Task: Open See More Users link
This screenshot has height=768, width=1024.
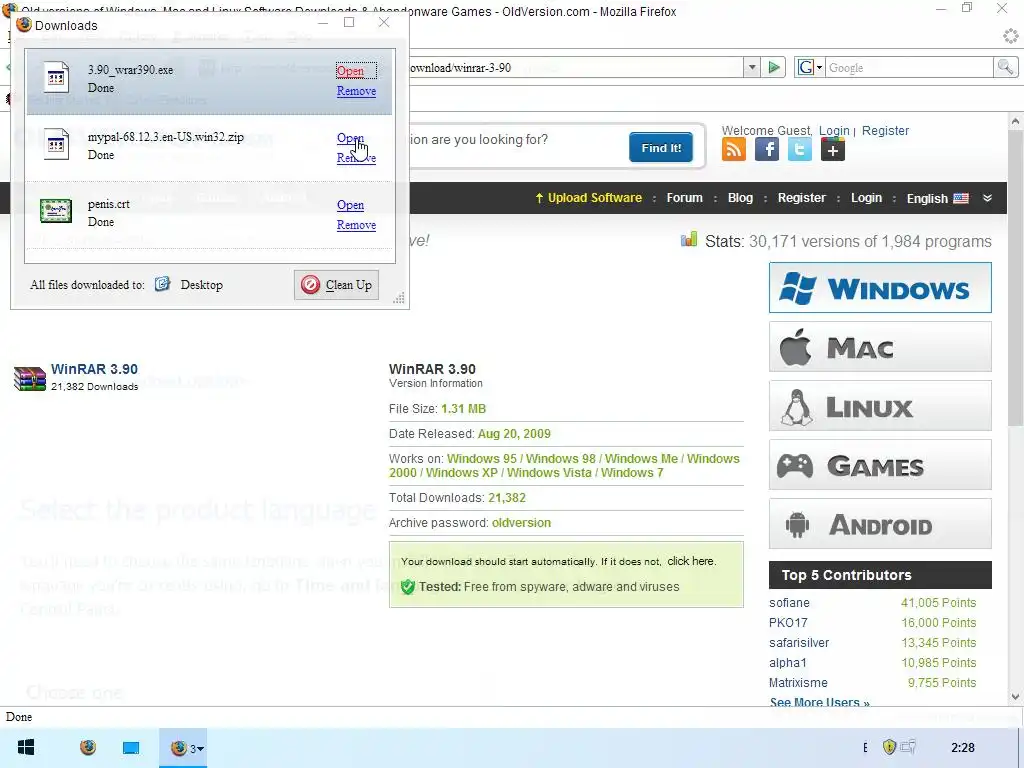Action: [x=819, y=703]
